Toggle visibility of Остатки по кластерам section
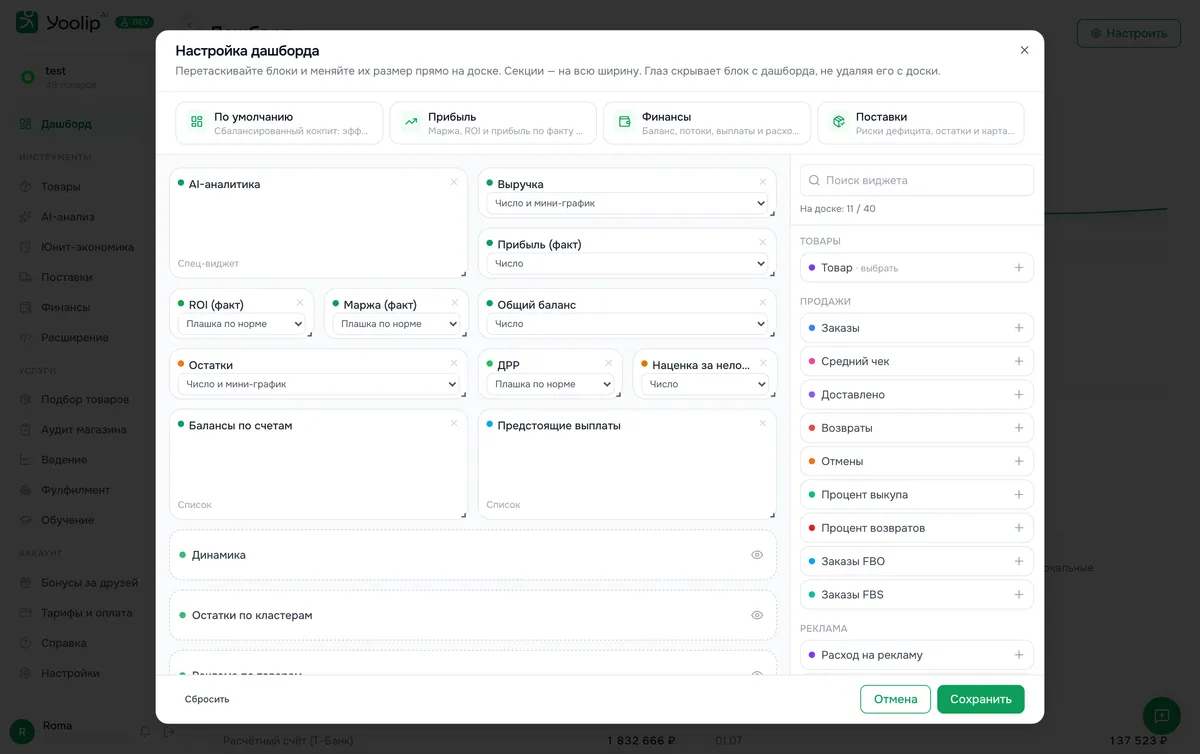Viewport: 1200px width, 754px height. (x=757, y=615)
